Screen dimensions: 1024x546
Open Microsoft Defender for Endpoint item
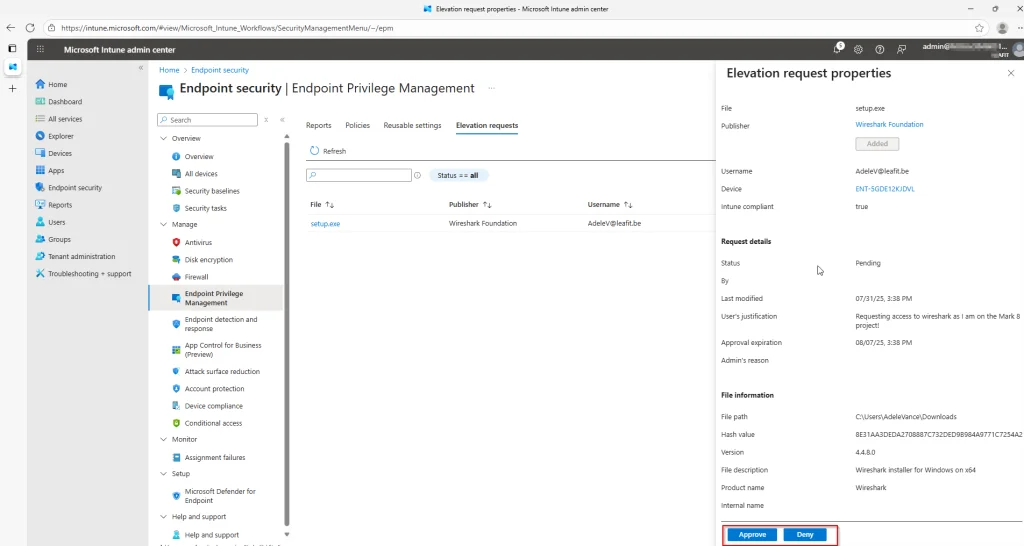click(x=218, y=496)
